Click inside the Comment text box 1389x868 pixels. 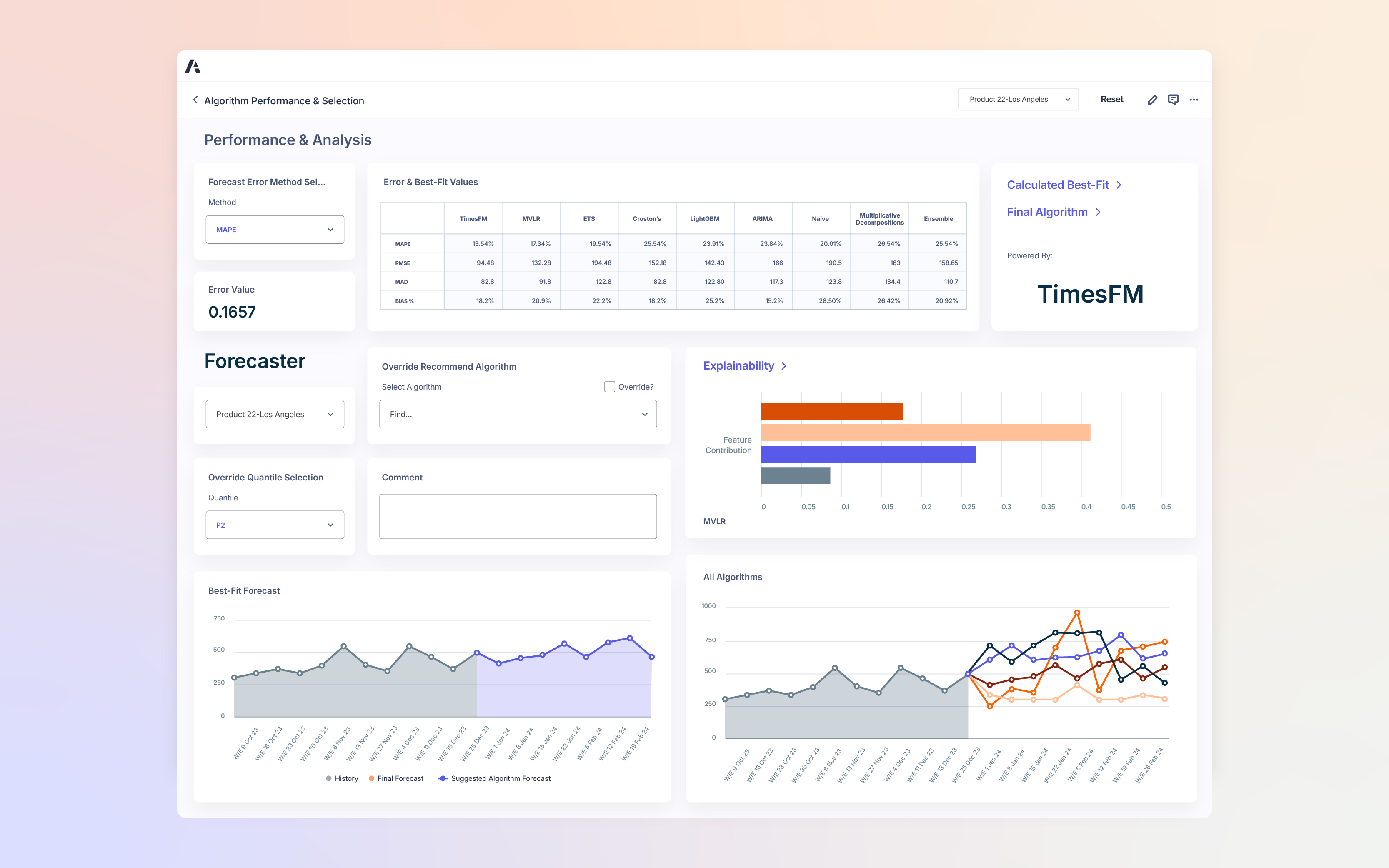[x=518, y=516]
